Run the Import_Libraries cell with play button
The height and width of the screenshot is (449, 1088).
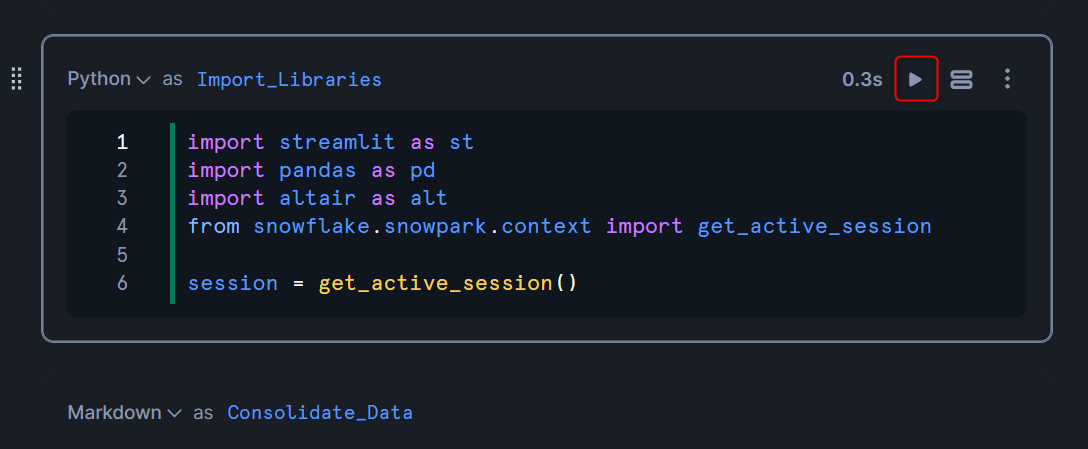tap(916, 79)
